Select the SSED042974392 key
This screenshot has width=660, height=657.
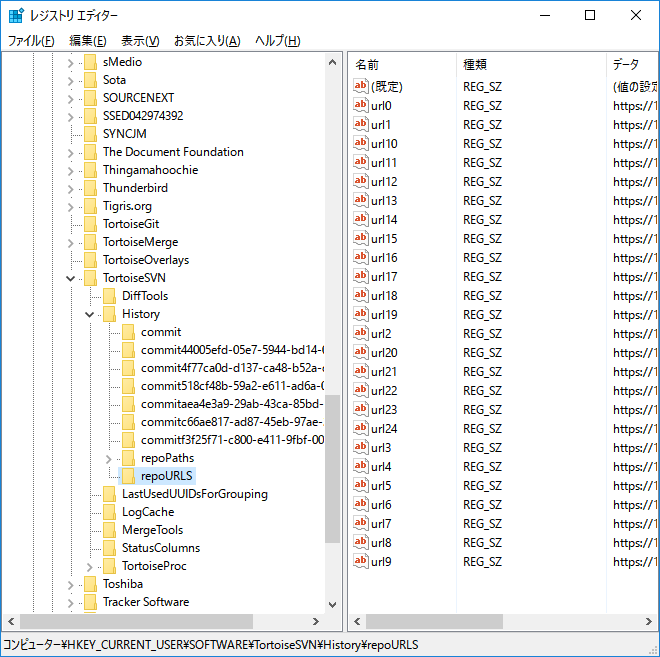tap(143, 116)
